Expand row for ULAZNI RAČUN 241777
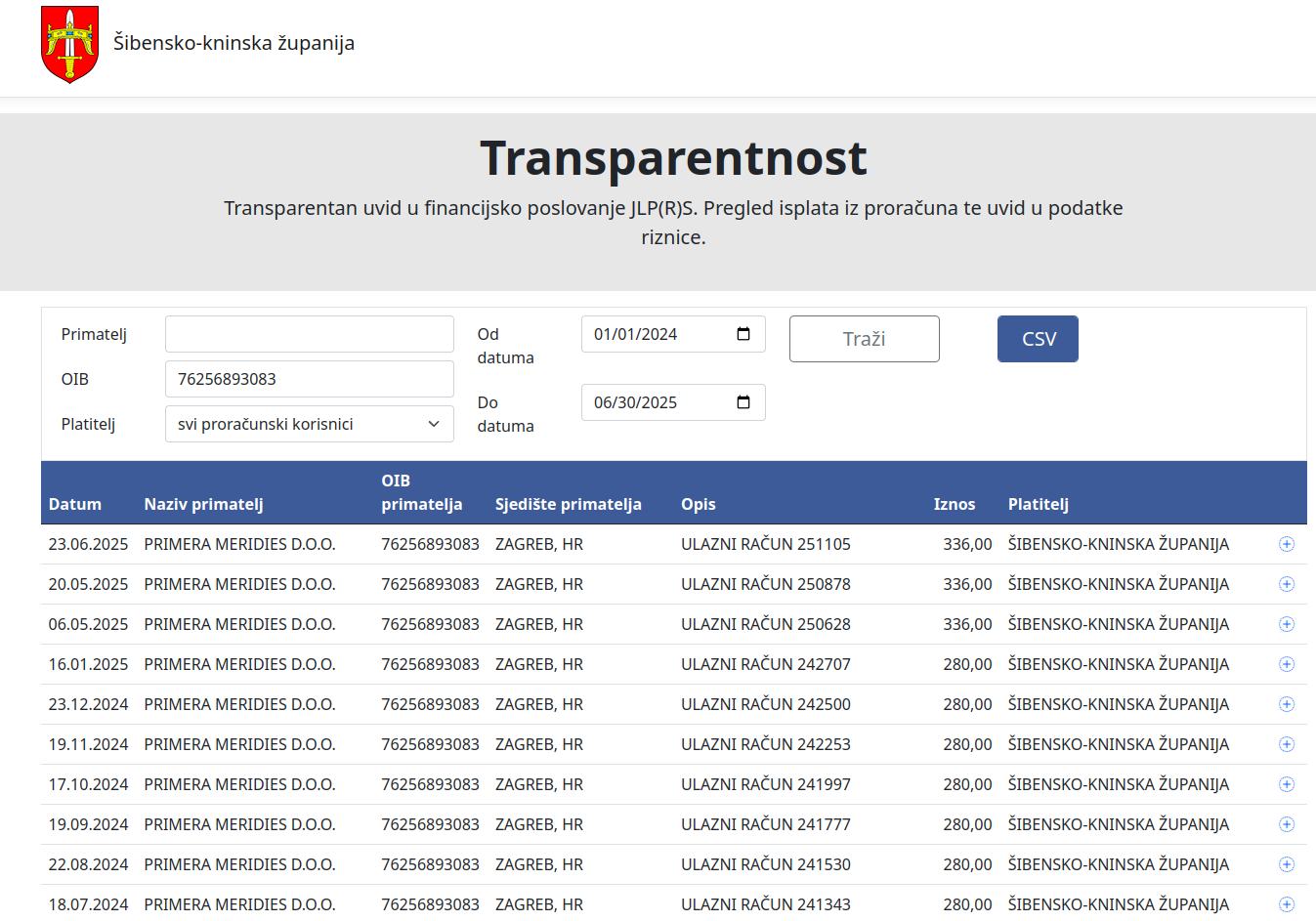Screen dimensions: 1316x921 click(x=1286, y=824)
